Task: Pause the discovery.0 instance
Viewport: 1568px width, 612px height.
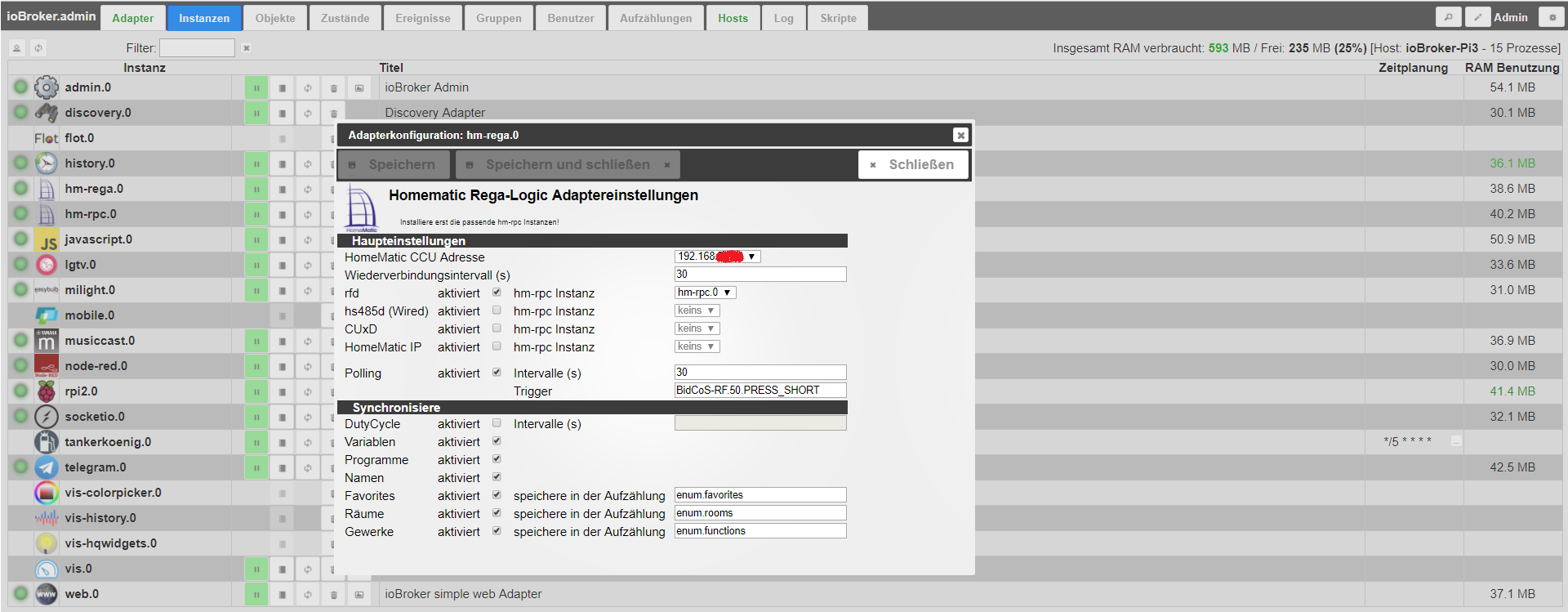Action: (256, 114)
